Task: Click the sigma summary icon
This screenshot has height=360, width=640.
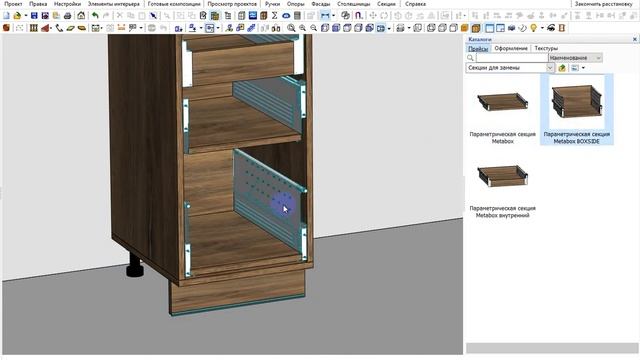Action: (275, 16)
